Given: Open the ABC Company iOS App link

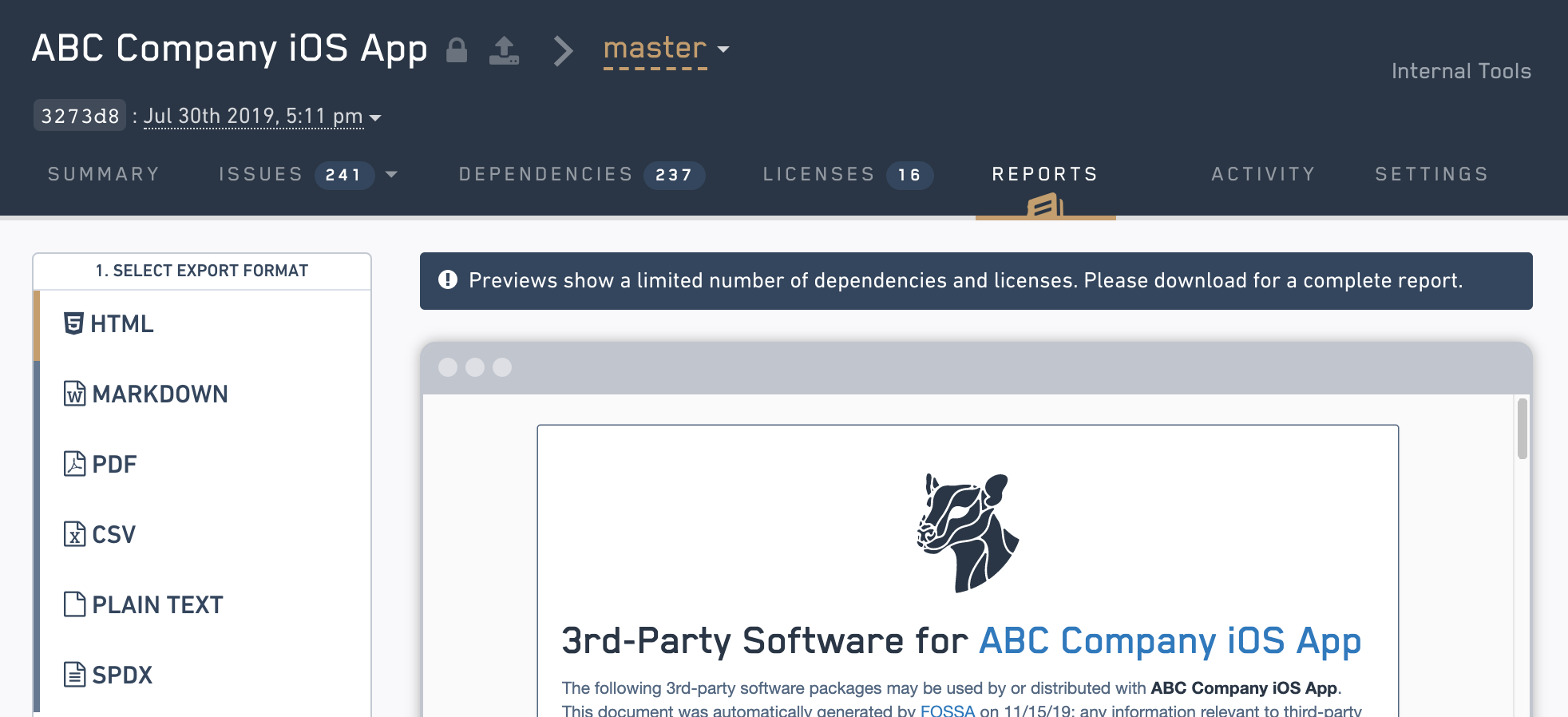Looking at the screenshot, I should [x=1170, y=641].
